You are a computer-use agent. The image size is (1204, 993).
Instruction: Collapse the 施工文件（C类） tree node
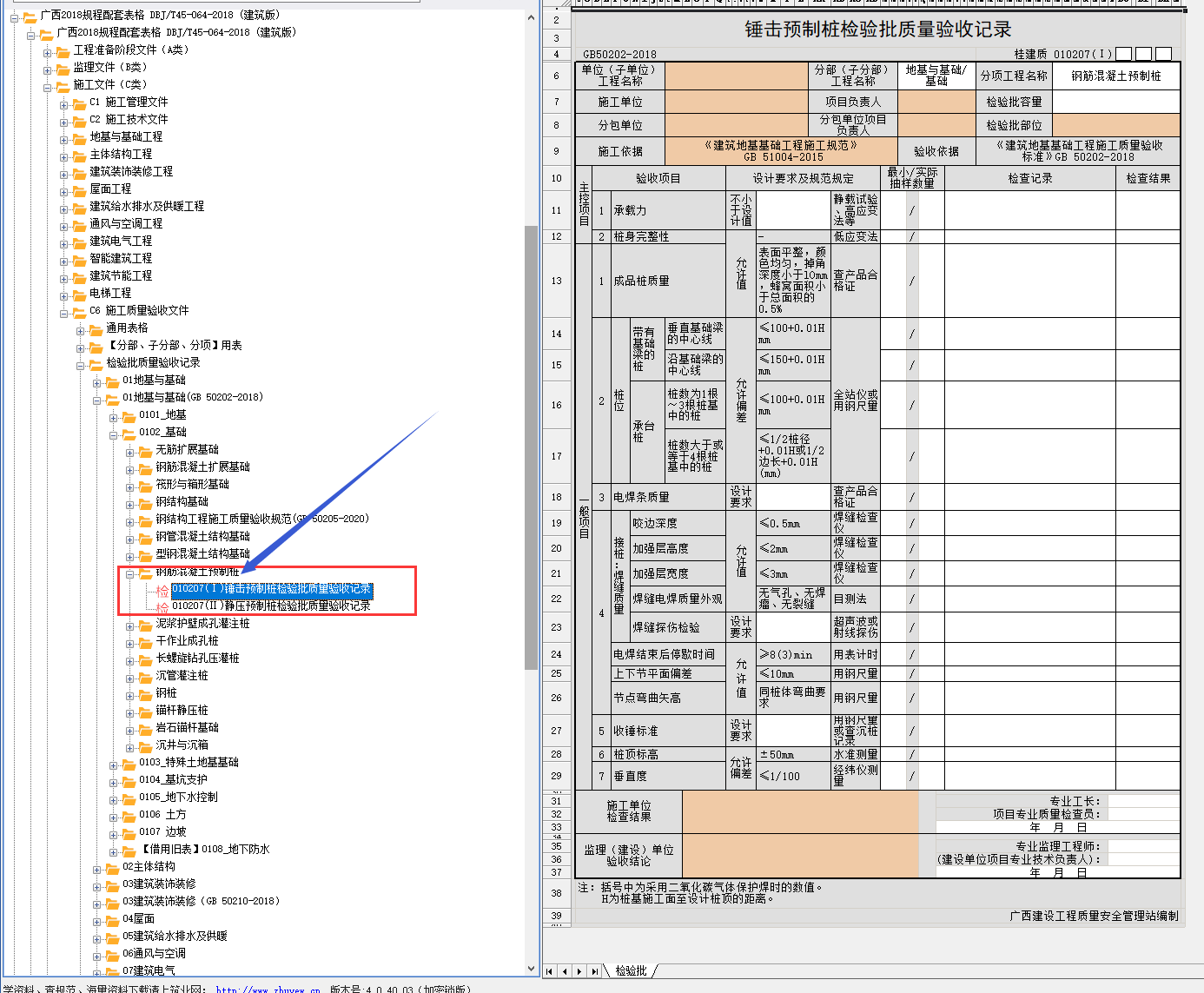[x=48, y=87]
